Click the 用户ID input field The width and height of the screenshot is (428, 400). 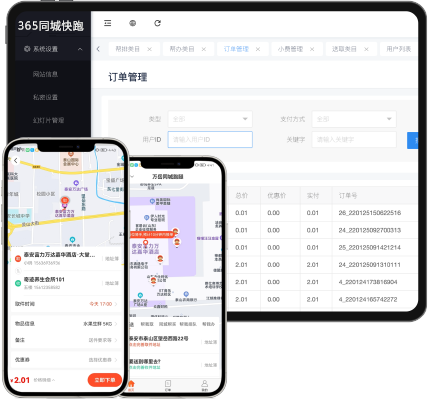pyautogui.click(x=210, y=139)
